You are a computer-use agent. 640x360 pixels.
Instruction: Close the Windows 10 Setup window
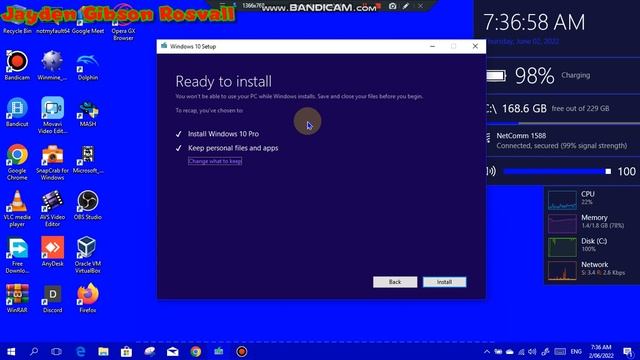(x=475, y=47)
